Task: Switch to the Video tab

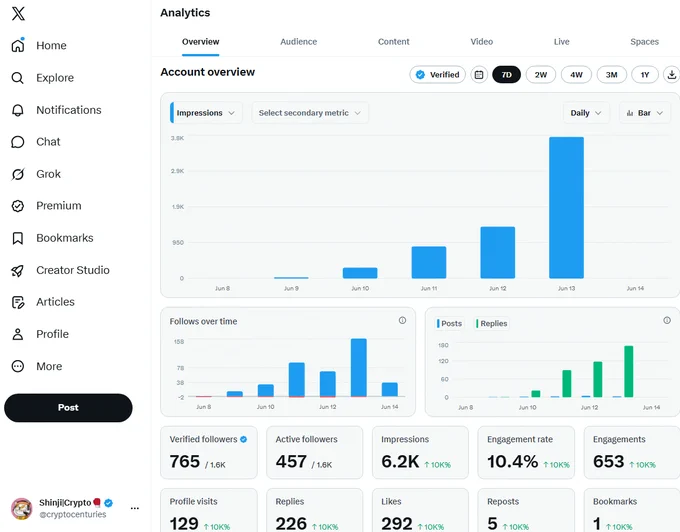Action: (x=481, y=42)
